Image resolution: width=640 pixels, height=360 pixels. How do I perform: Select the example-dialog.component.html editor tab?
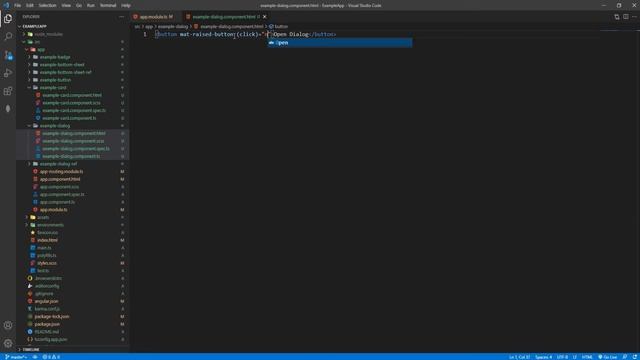[x=224, y=17]
